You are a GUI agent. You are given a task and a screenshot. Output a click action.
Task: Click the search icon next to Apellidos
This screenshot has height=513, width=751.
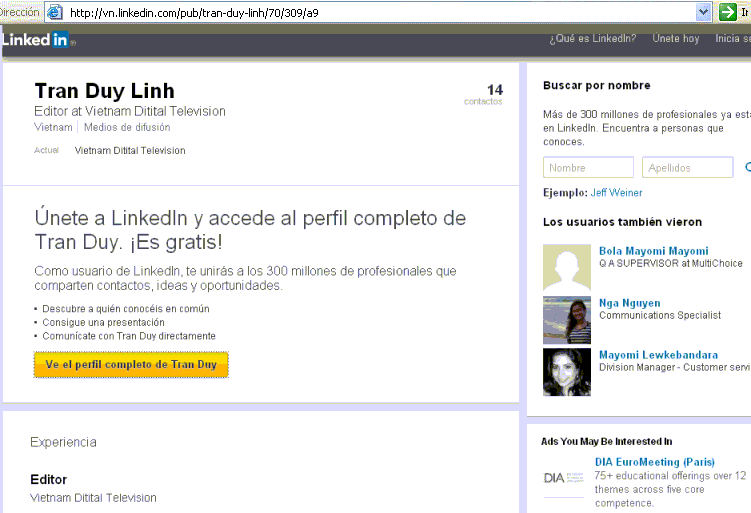point(748,167)
